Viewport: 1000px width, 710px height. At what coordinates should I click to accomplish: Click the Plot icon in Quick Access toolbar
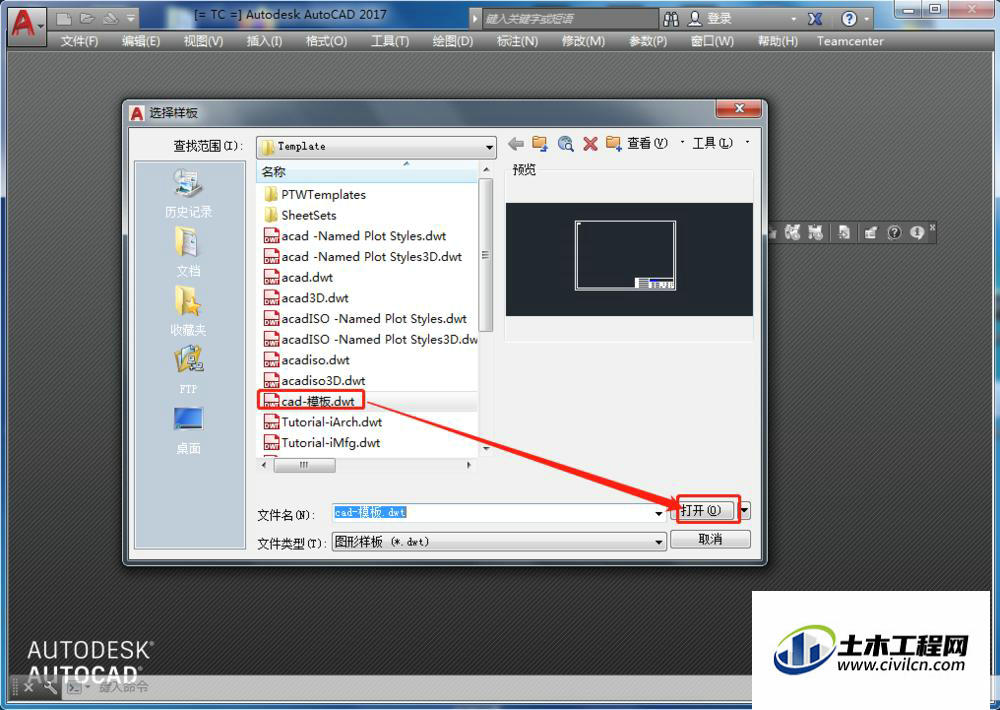click(x=110, y=18)
